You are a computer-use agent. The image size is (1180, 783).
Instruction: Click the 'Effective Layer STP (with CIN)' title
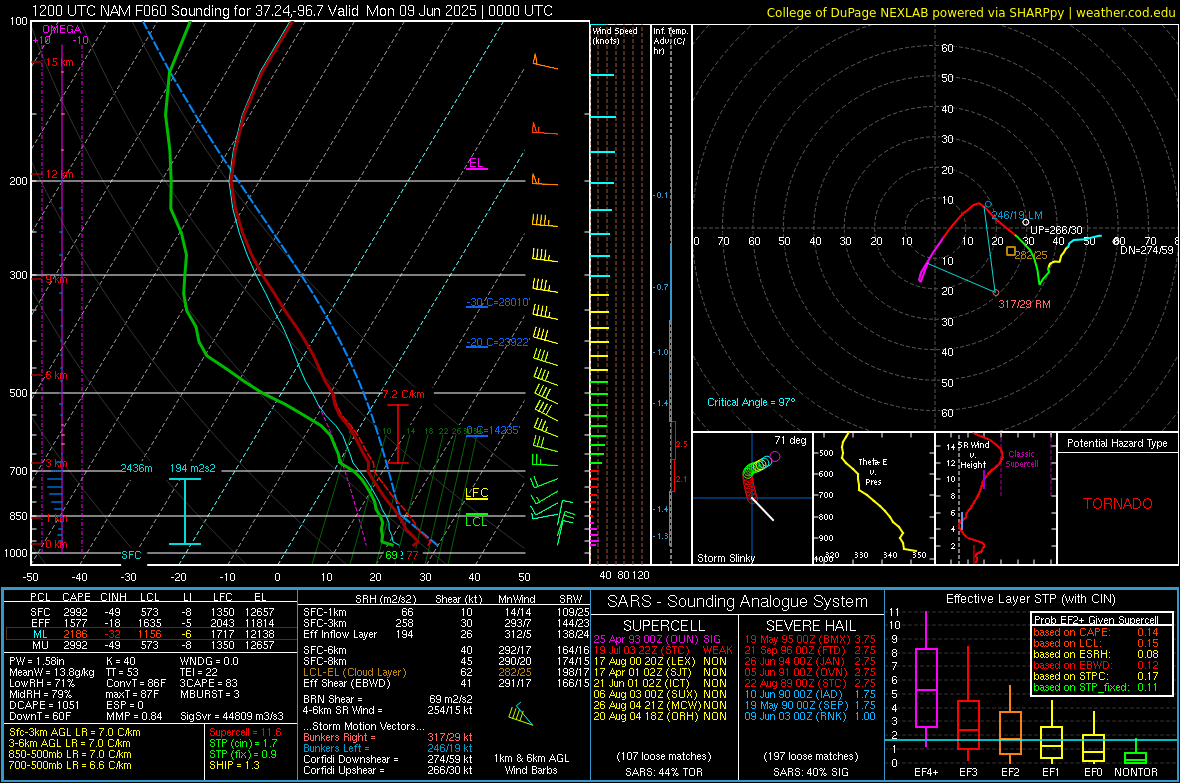click(x=1030, y=599)
